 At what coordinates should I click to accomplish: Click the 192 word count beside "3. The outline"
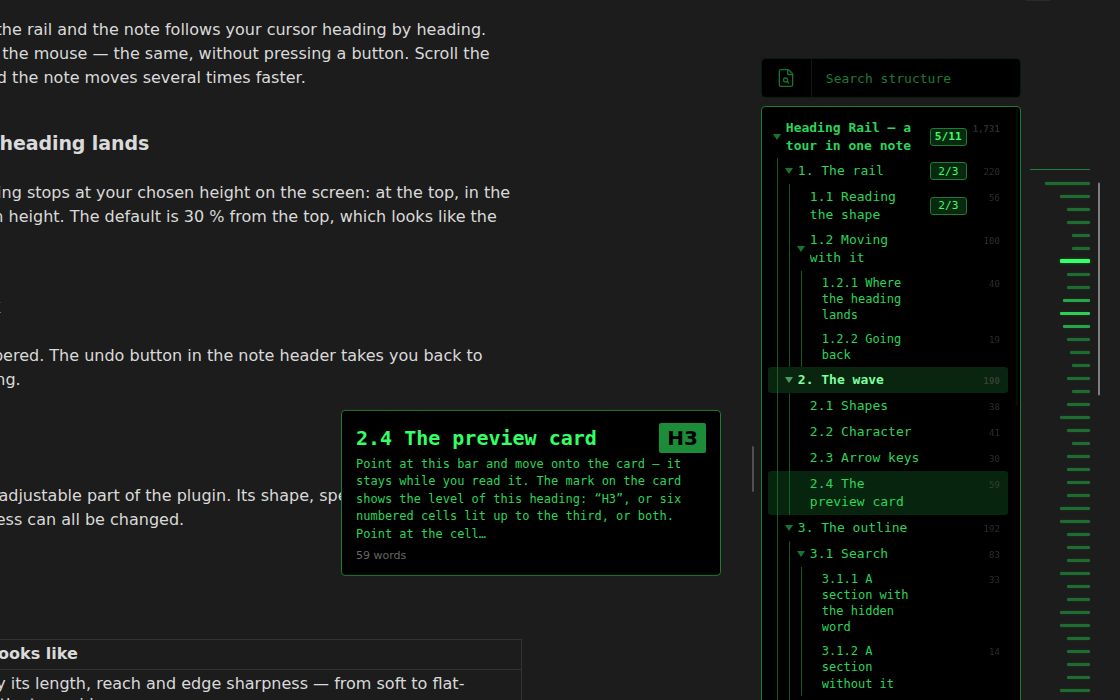click(x=991, y=529)
